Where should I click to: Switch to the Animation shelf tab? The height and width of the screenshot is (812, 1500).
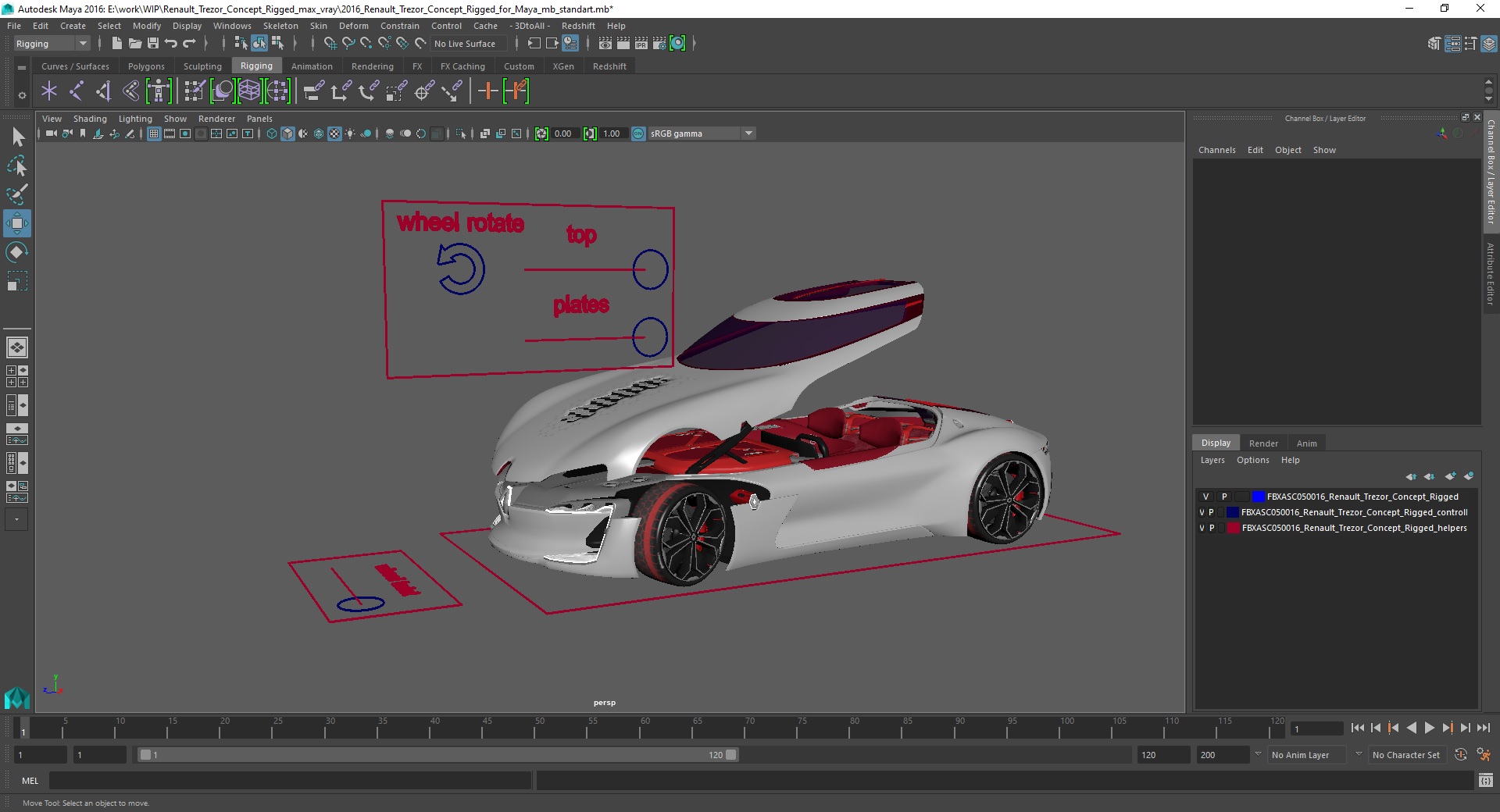[x=312, y=66]
